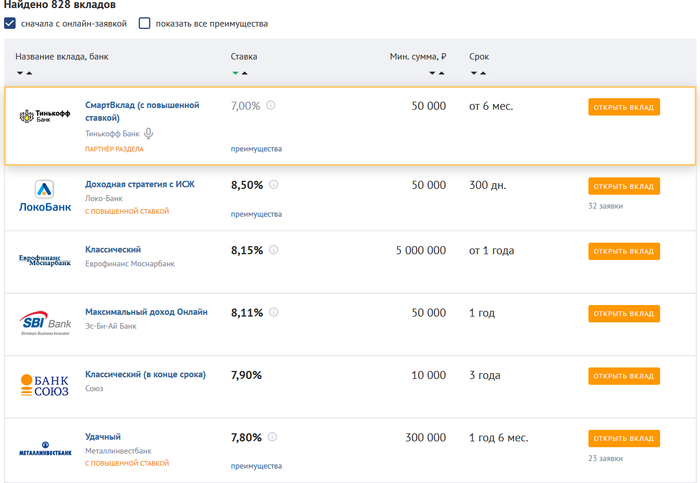Open the СмартВклад deposit link
Viewport: 700px width, 483px height.
click(142, 111)
